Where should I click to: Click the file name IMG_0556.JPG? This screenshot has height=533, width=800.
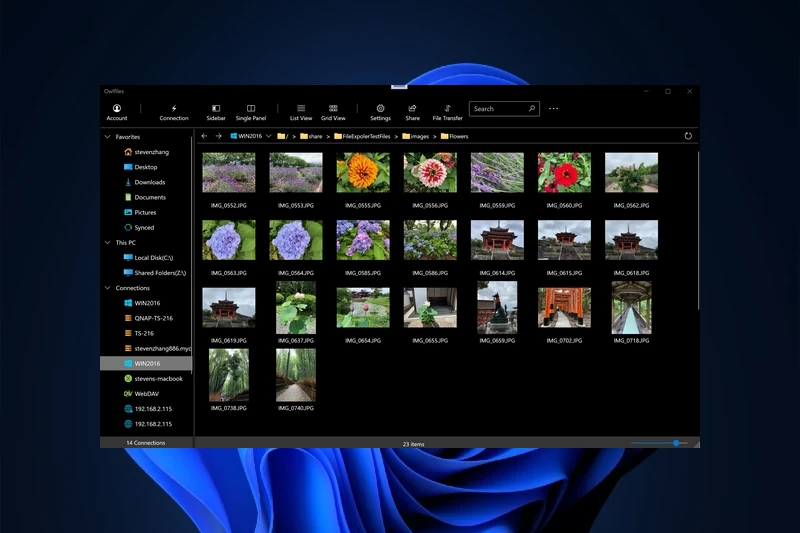pos(430,206)
